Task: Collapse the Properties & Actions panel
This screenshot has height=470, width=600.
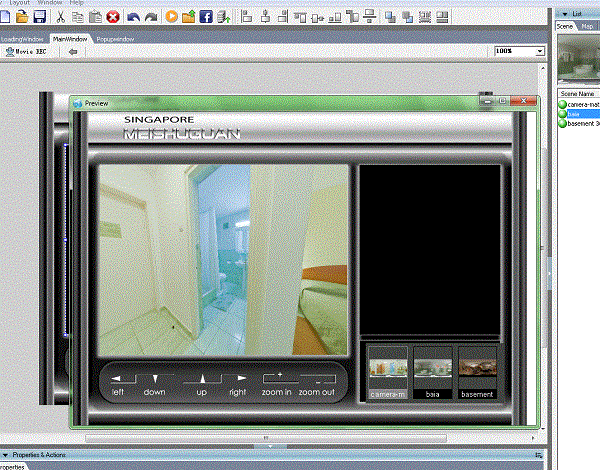Action: [x=5, y=455]
